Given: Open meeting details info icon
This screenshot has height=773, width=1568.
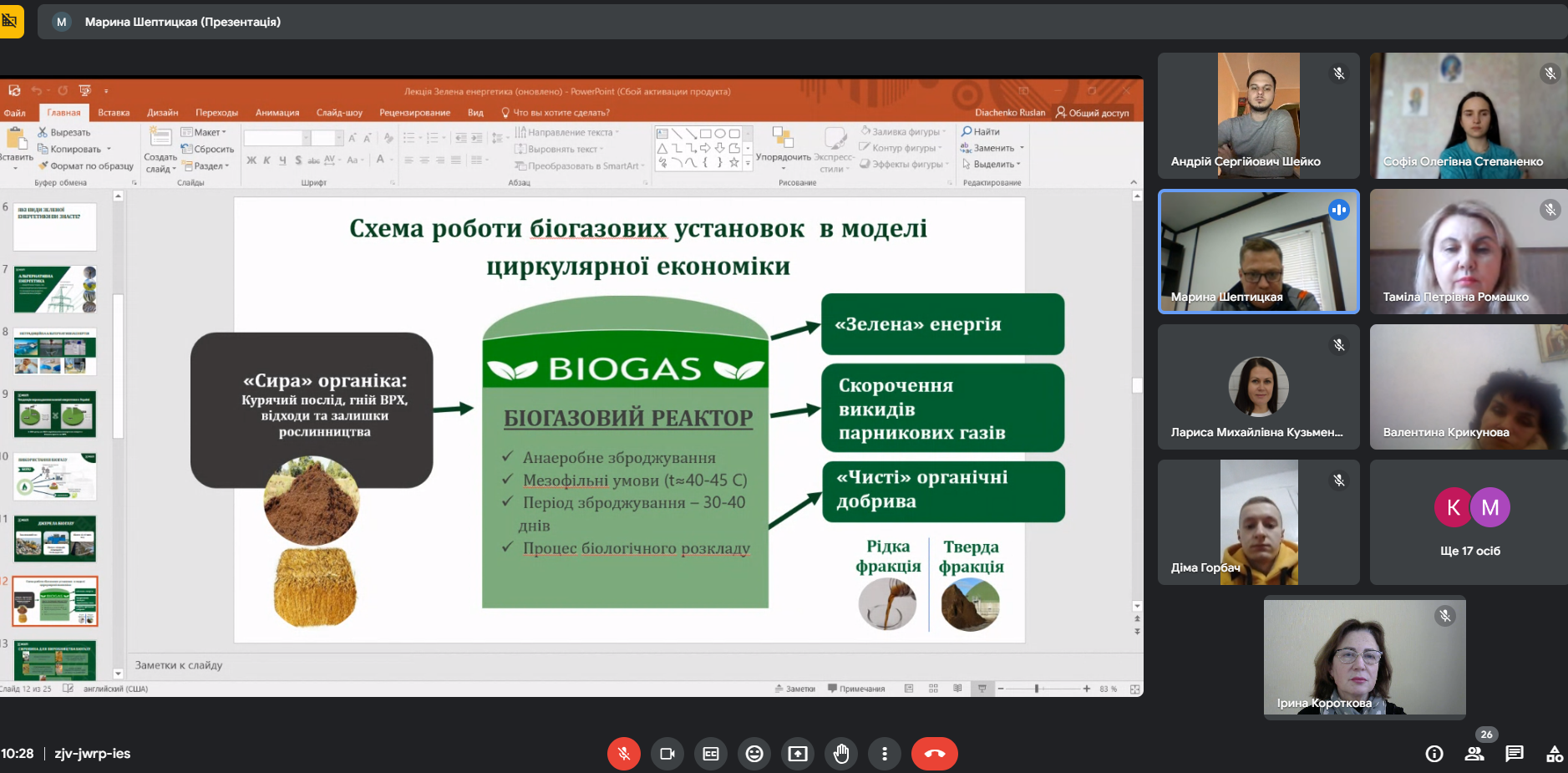Looking at the screenshot, I should [1434, 754].
